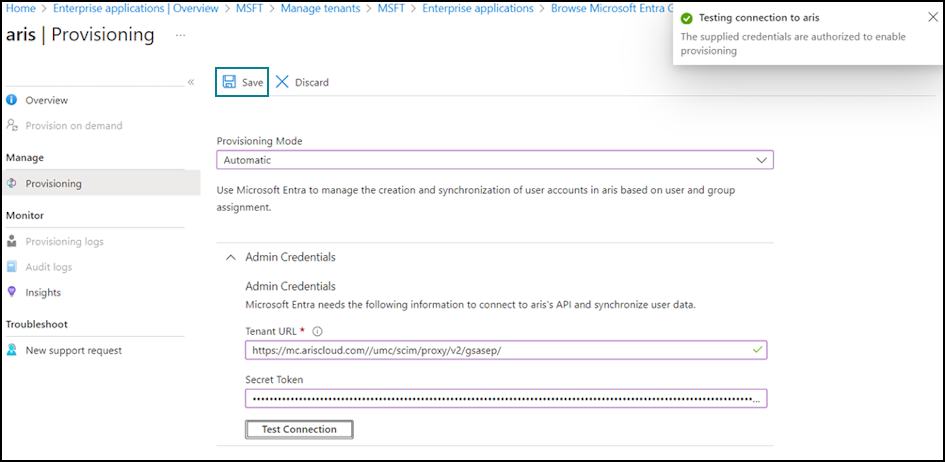
Task: Click the Troubleshoot section heading
Action: click(x=37, y=324)
